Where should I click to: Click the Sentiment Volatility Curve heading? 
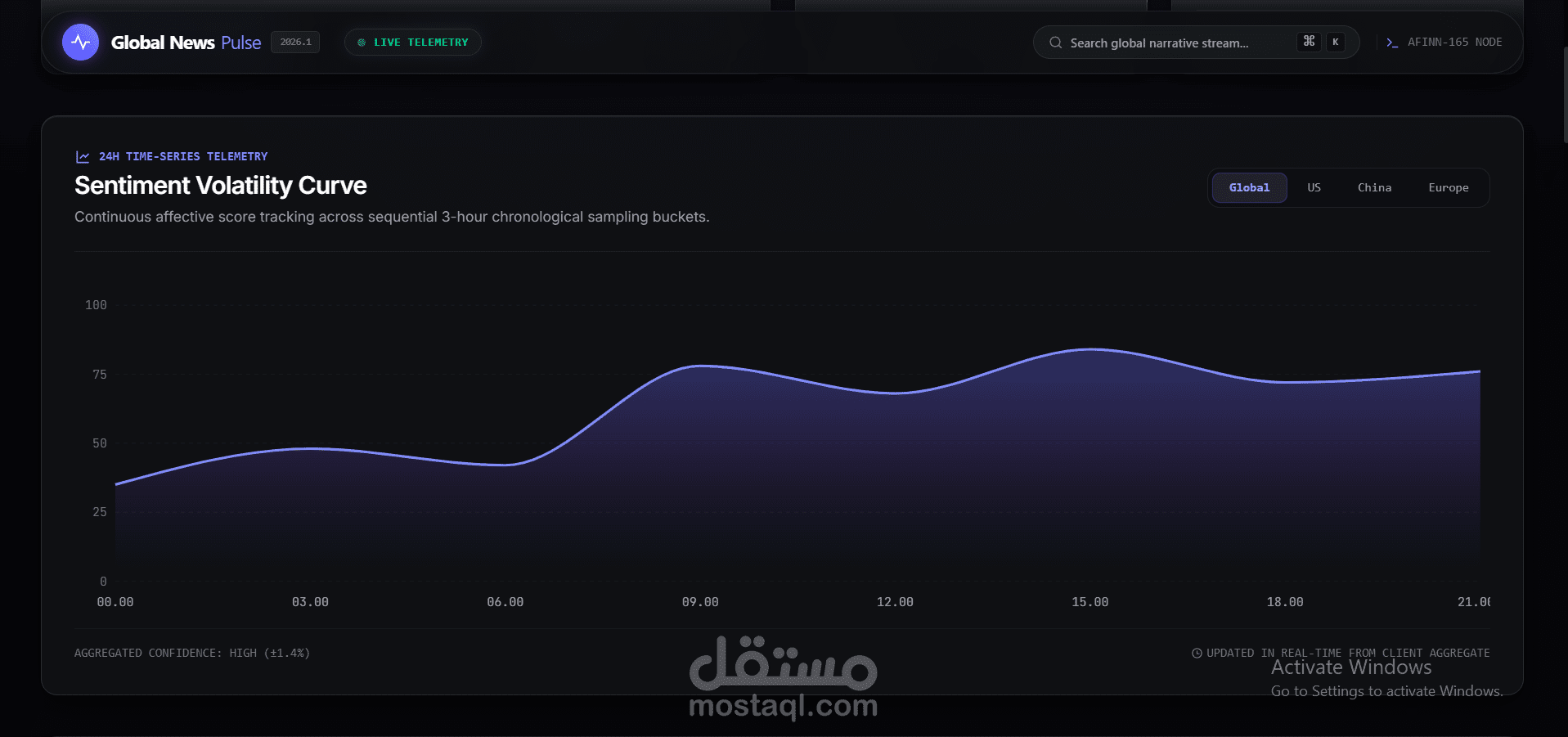220,186
